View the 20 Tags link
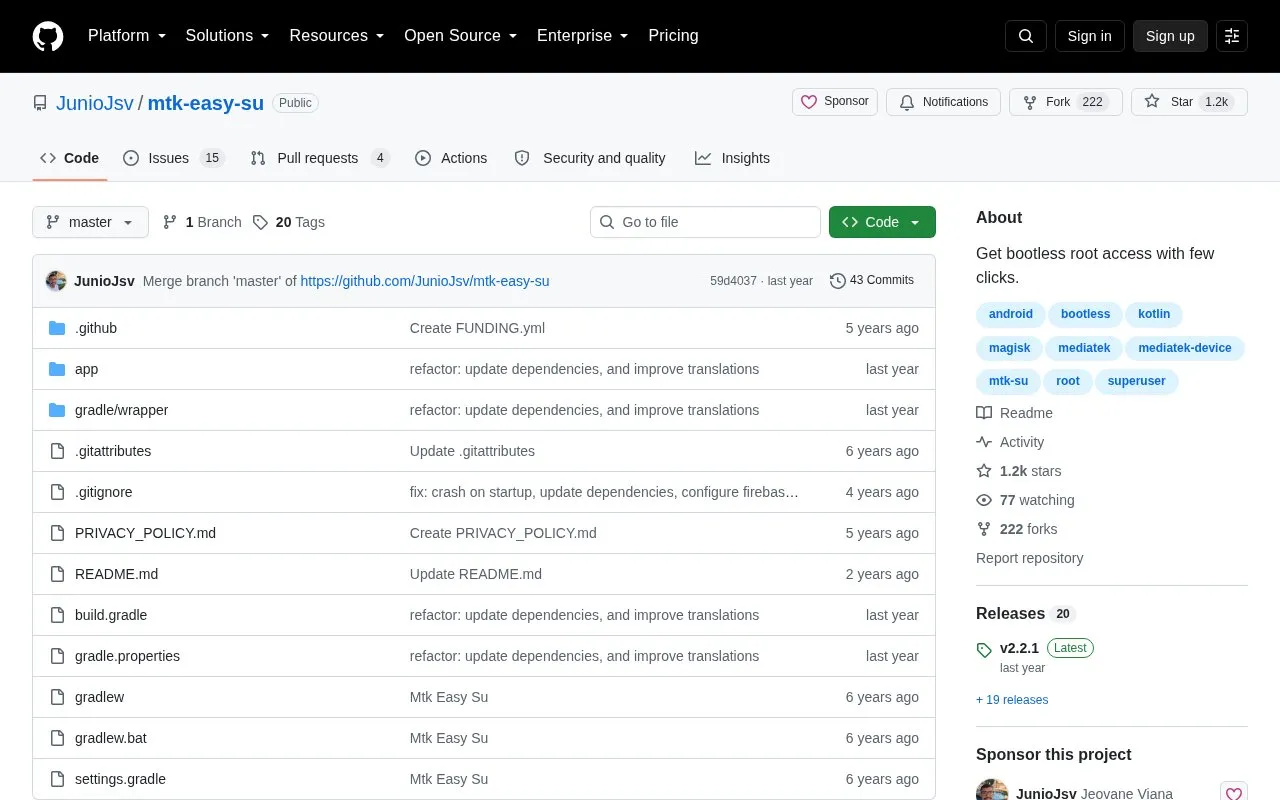The image size is (1280, 800). pos(289,222)
